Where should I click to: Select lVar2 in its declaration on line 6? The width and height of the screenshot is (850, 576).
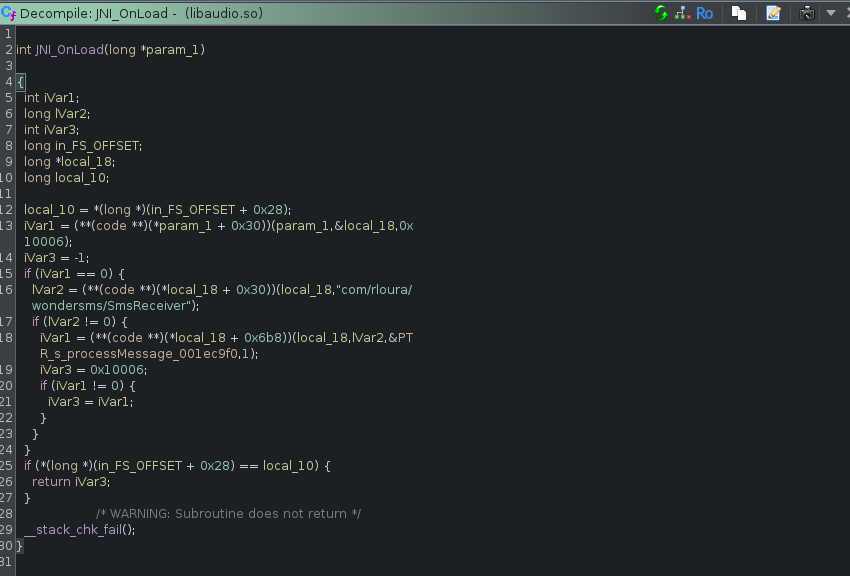click(71, 114)
